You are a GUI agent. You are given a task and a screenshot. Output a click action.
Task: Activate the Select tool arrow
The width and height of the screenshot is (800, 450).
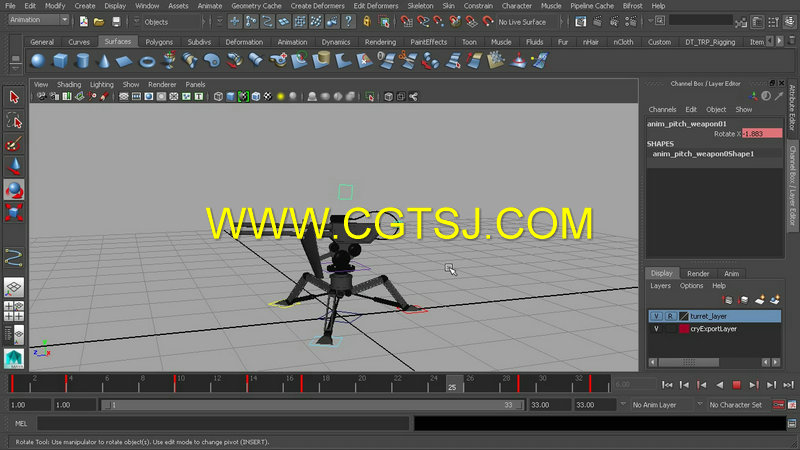click(x=14, y=97)
